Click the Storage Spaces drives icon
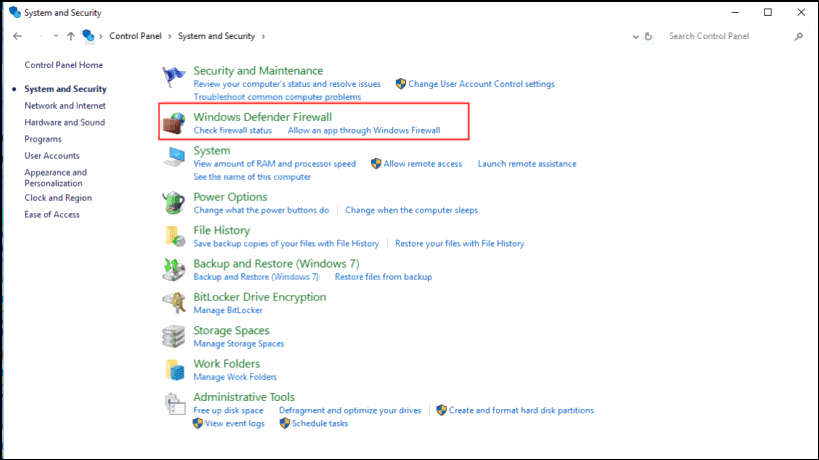Viewport: 819px width, 460px height. [x=173, y=337]
